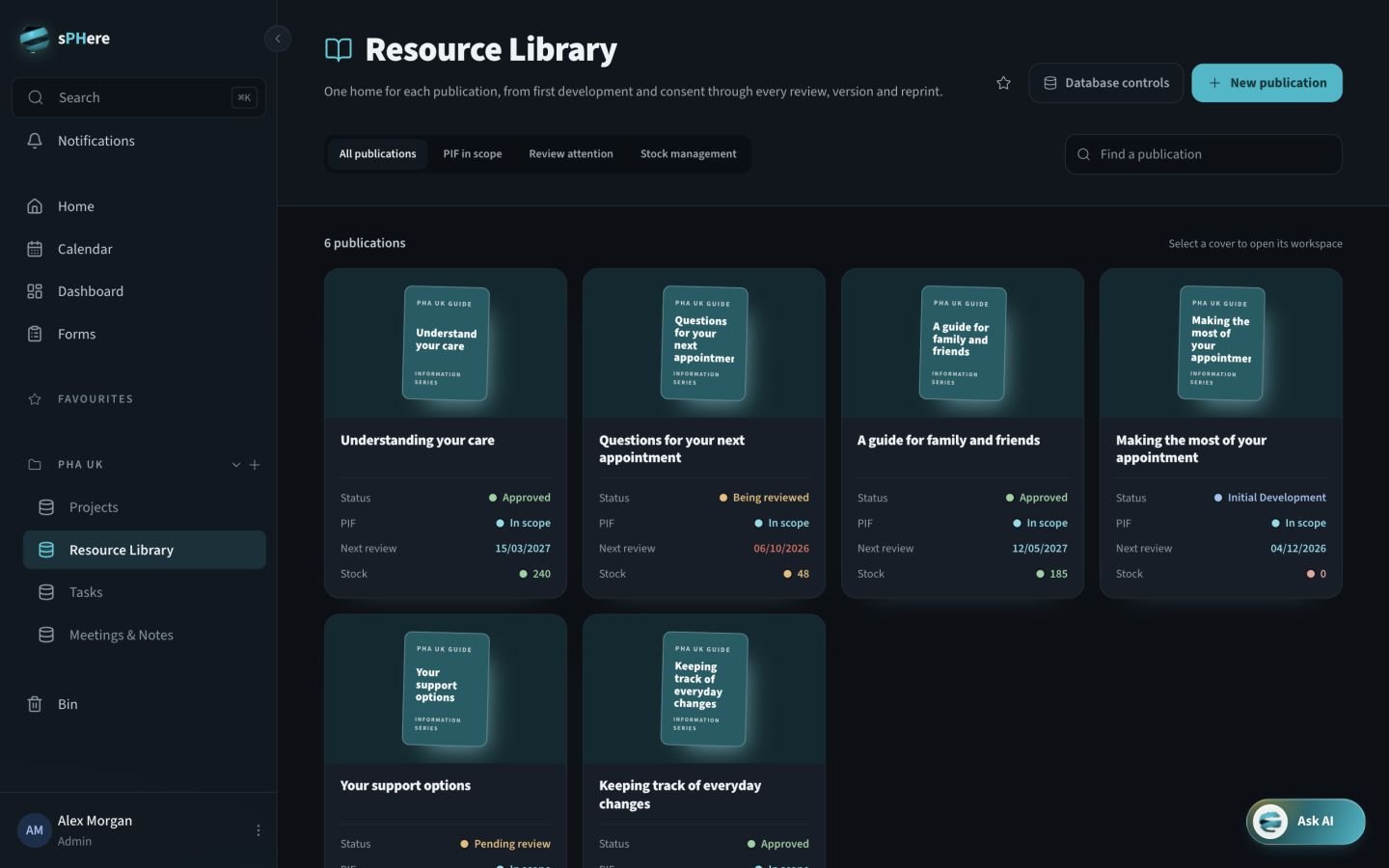Viewport: 1389px width, 868px height.
Task: Open Projects database in sidebar
Action: tap(145, 507)
